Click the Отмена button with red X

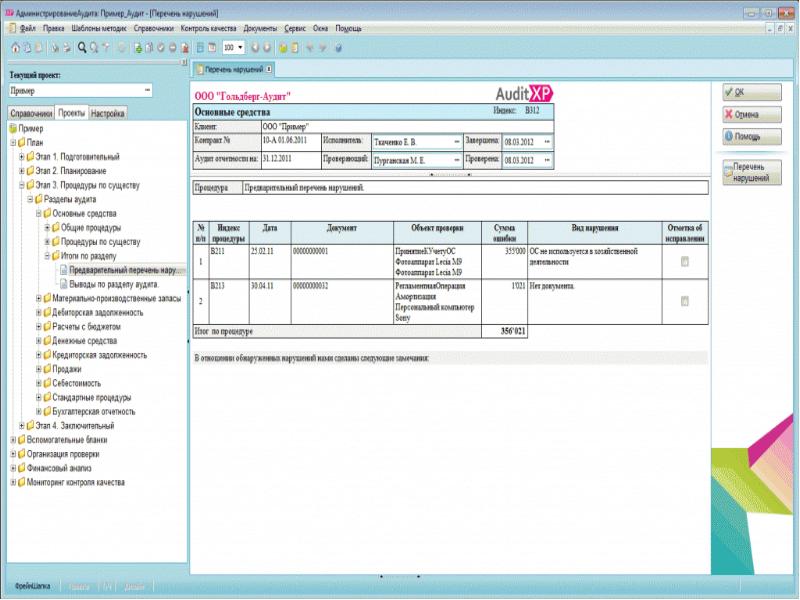(x=751, y=114)
